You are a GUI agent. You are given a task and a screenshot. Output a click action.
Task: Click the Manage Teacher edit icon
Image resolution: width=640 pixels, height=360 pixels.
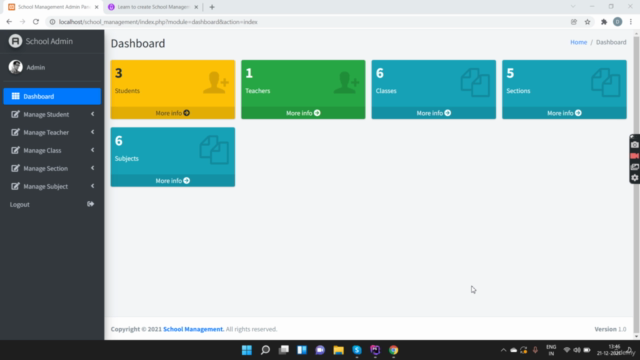coord(15,132)
